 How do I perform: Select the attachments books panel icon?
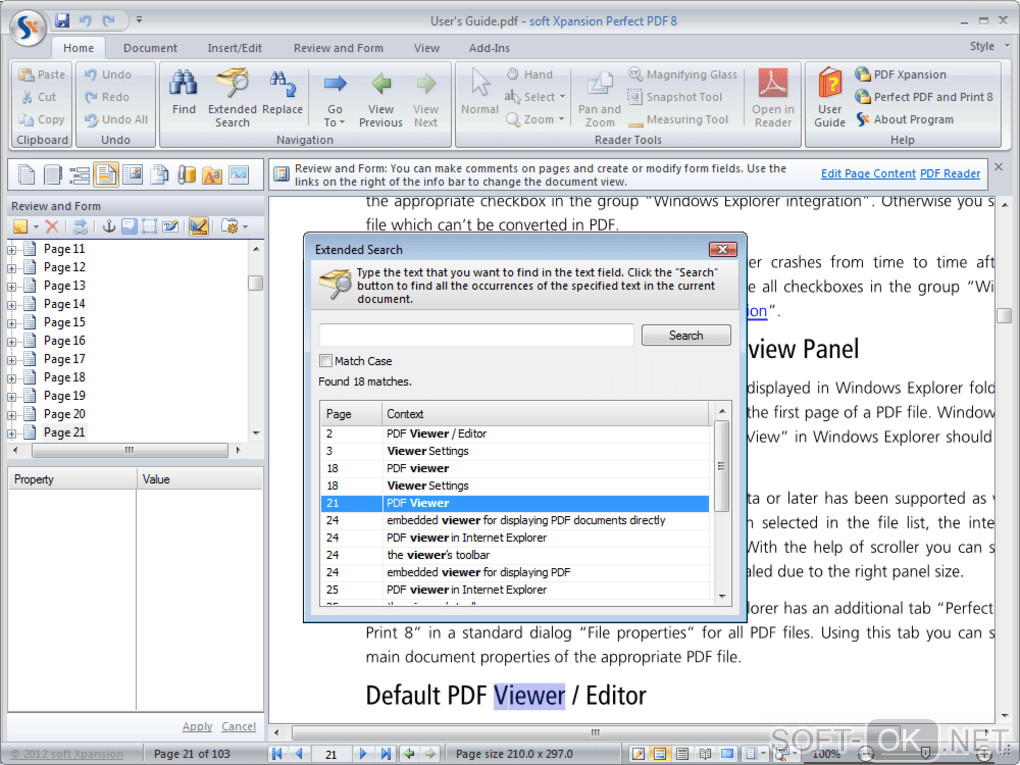pyautogui.click(x=186, y=174)
